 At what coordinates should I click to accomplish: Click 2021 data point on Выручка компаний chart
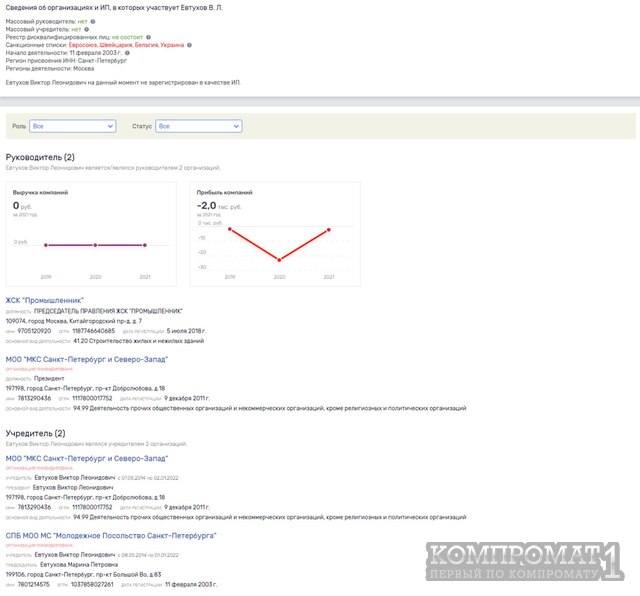point(145,245)
